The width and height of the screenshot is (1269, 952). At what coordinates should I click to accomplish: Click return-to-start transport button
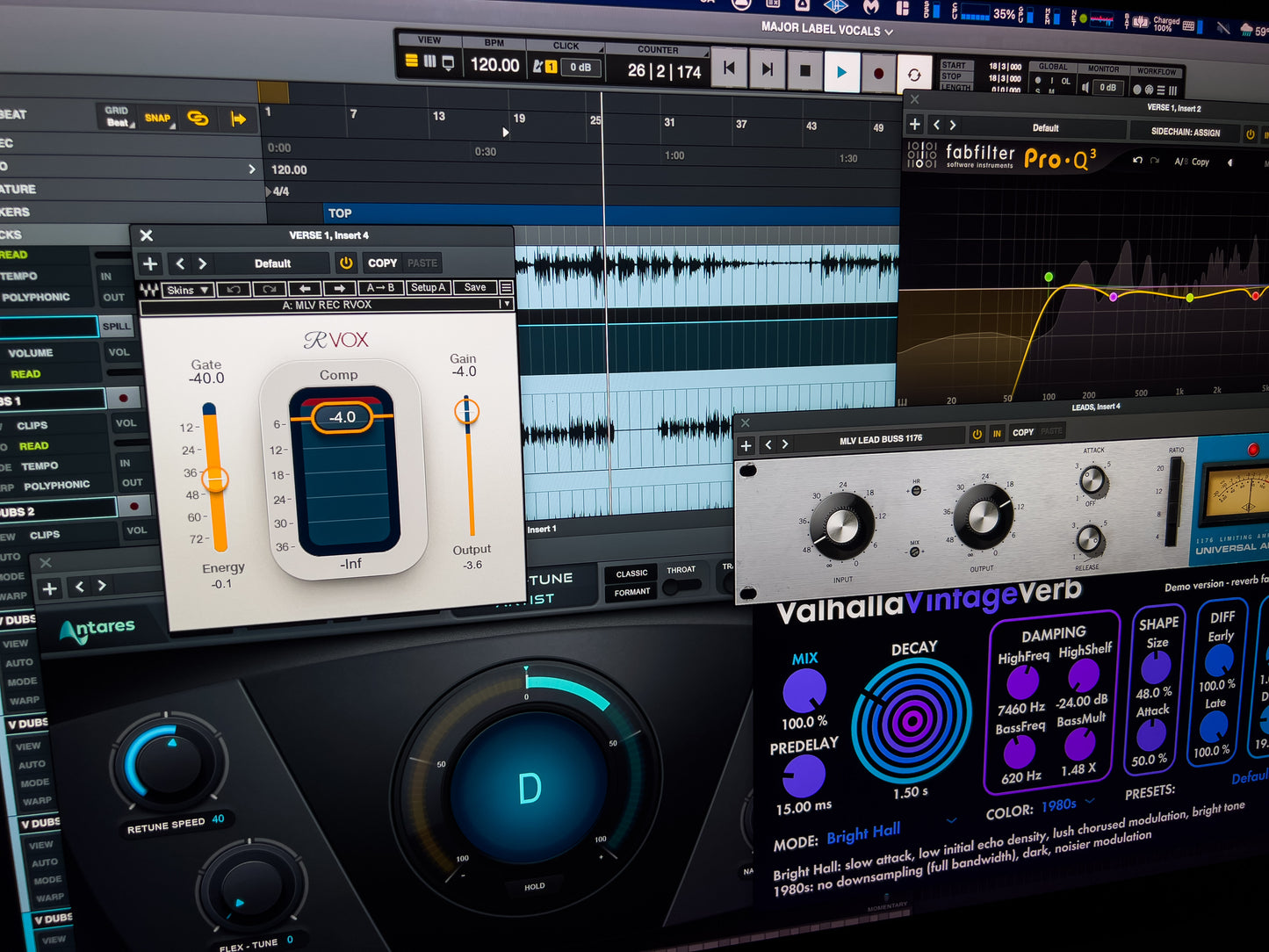point(729,69)
